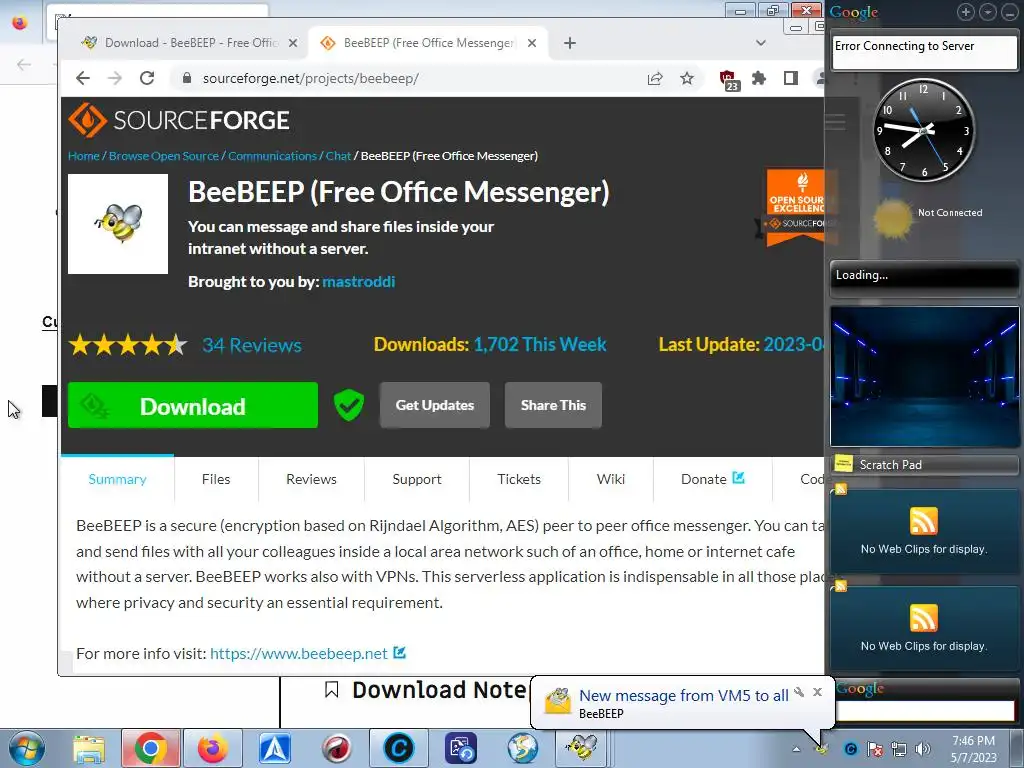Close the BeeBEEP notification balloon
Viewport: 1024px width, 768px height.
click(x=817, y=692)
